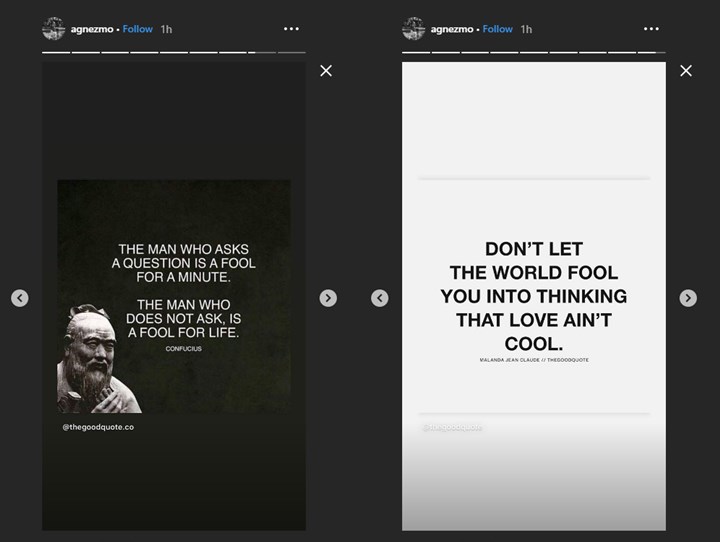
Task: Click the right story progress bar
Action: (534, 52)
